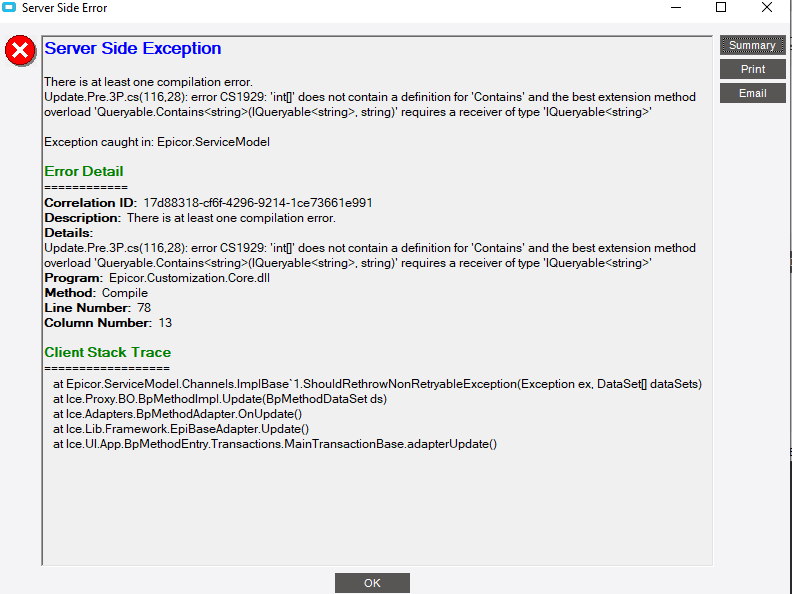Click the Description line in Error Detail

(190, 218)
